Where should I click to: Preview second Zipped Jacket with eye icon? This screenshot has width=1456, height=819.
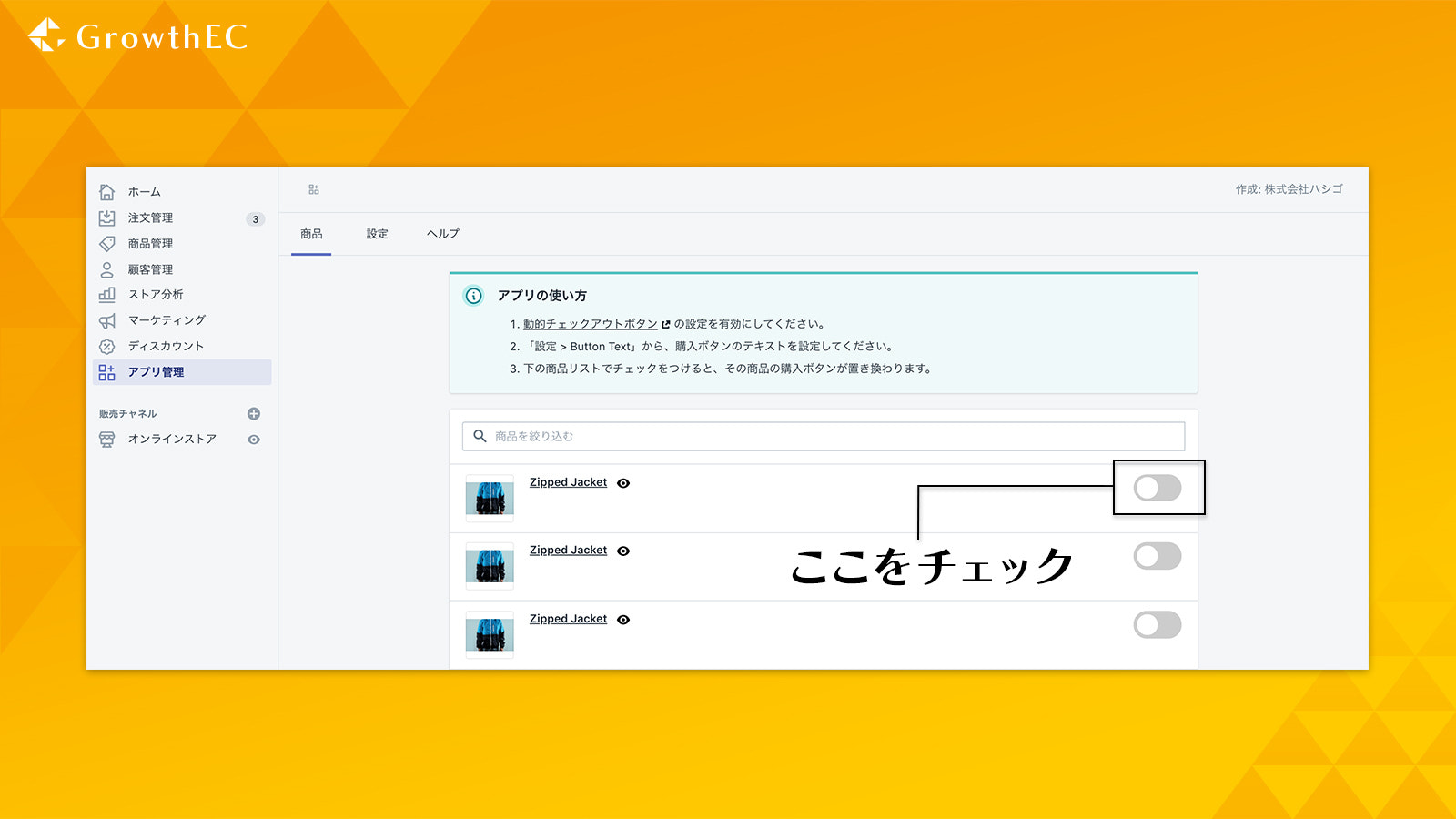point(623,551)
